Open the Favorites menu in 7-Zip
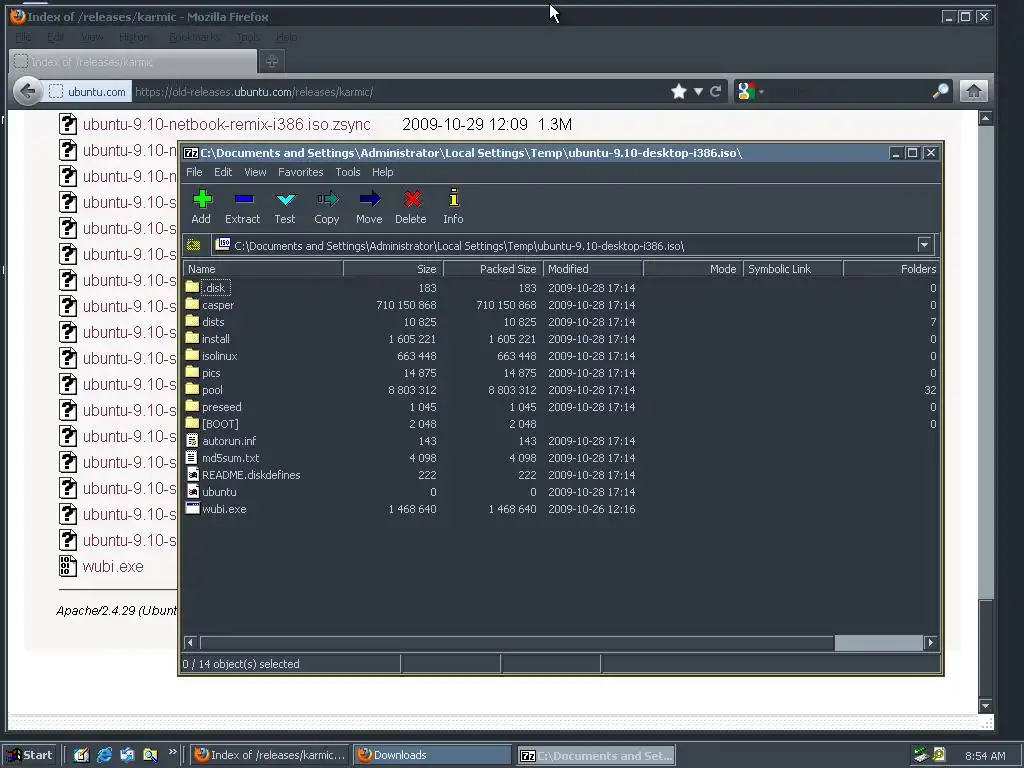Image resolution: width=1024 pixels, height=768 pixels. pos(300,172)
